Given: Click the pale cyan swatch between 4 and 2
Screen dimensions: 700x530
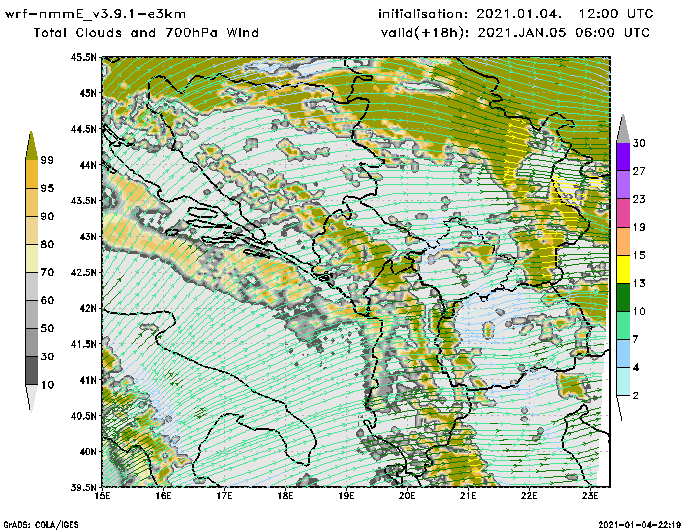Looking at the screenshot, I should click(x=623, y=382).
